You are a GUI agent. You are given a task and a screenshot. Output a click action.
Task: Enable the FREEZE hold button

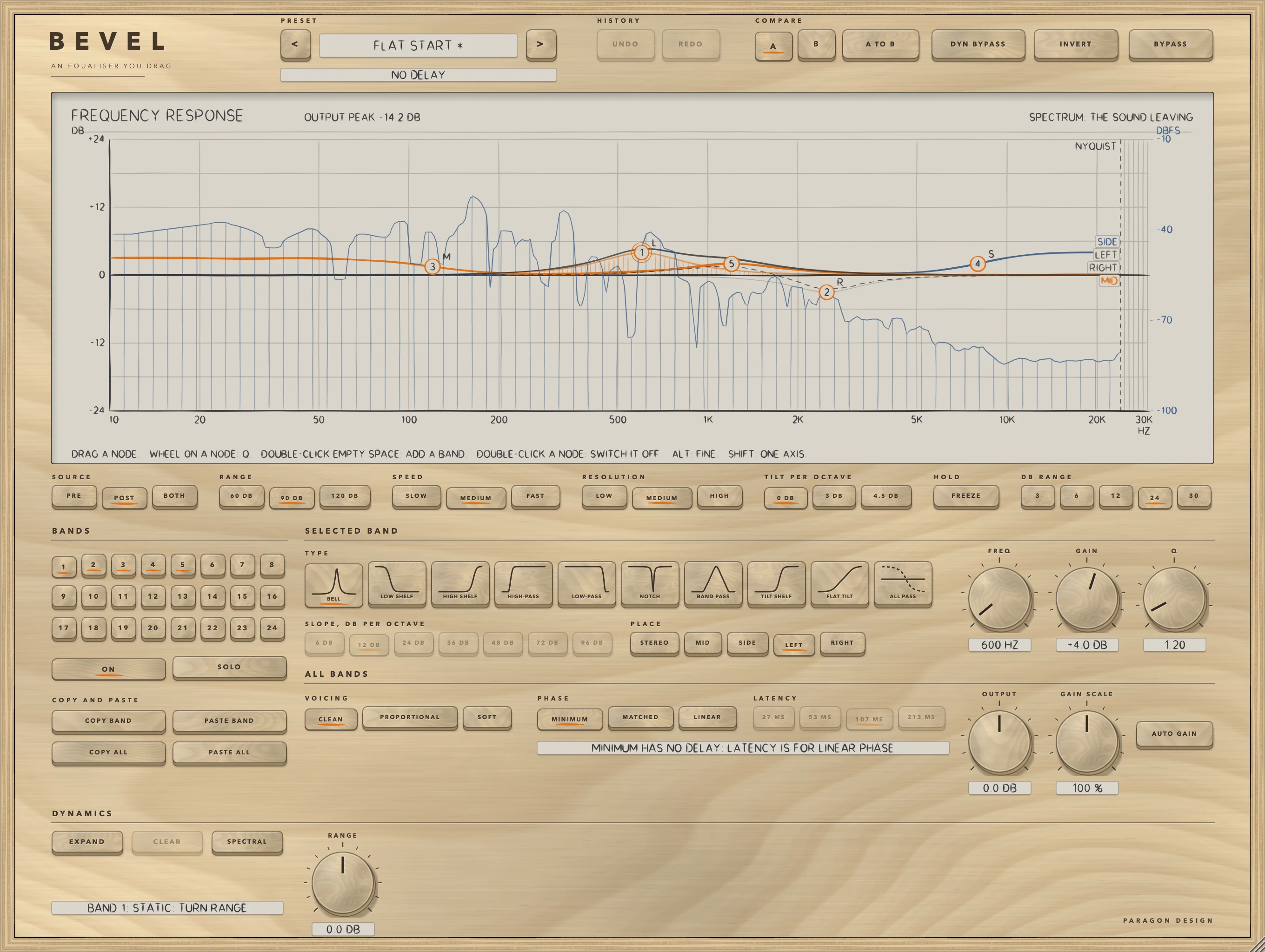[966, 496]
